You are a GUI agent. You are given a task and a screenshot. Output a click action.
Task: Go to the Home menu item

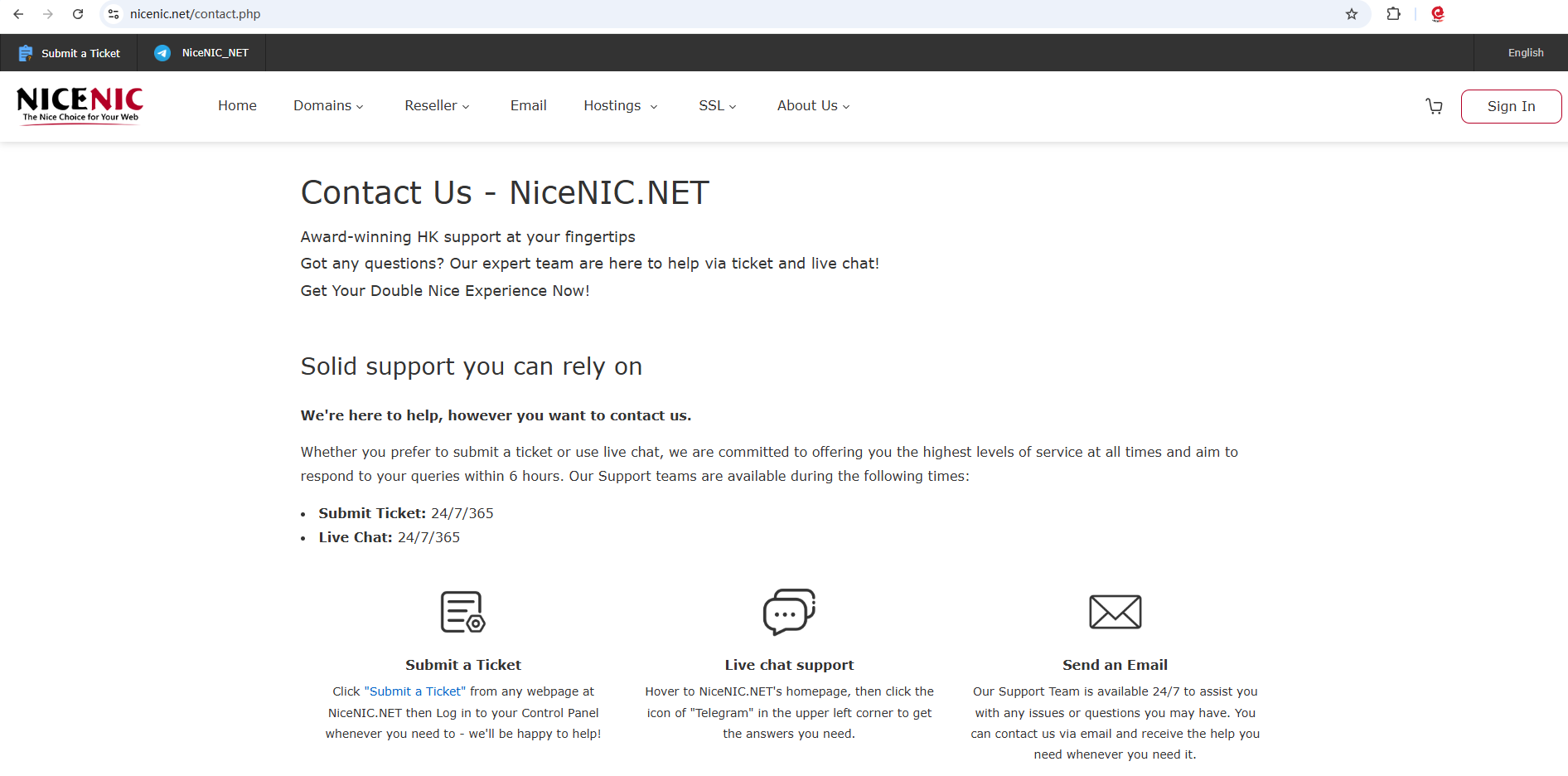[237, 106]
